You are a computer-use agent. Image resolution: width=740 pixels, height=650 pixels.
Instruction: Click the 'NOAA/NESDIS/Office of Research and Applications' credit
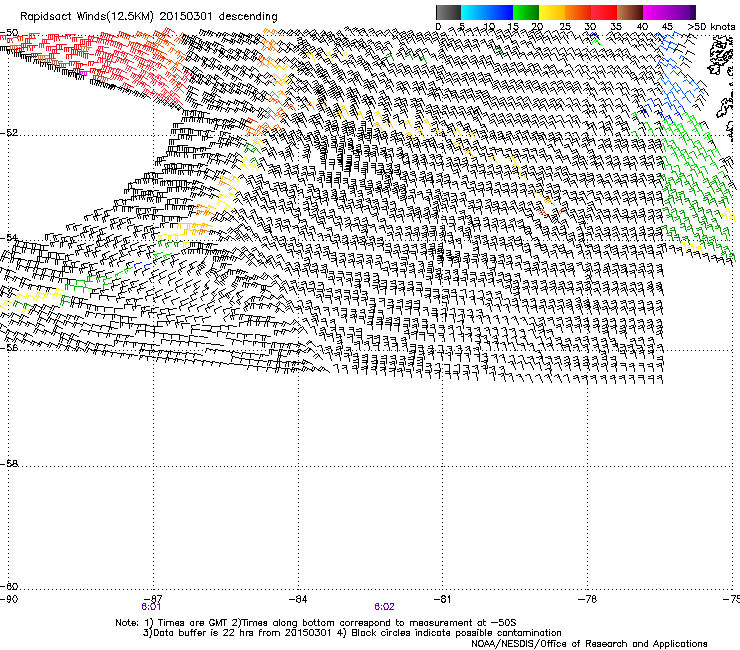(x=589, y=644)
